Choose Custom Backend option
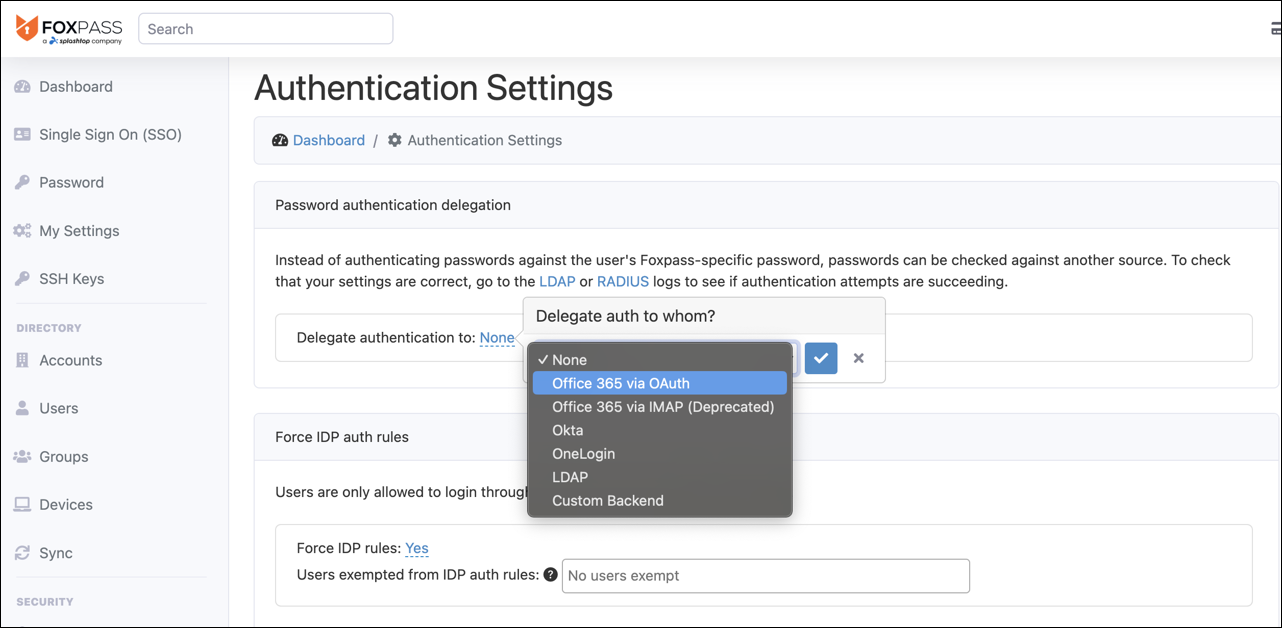Viewport: 1282px width, 628px height. [660, 501]
